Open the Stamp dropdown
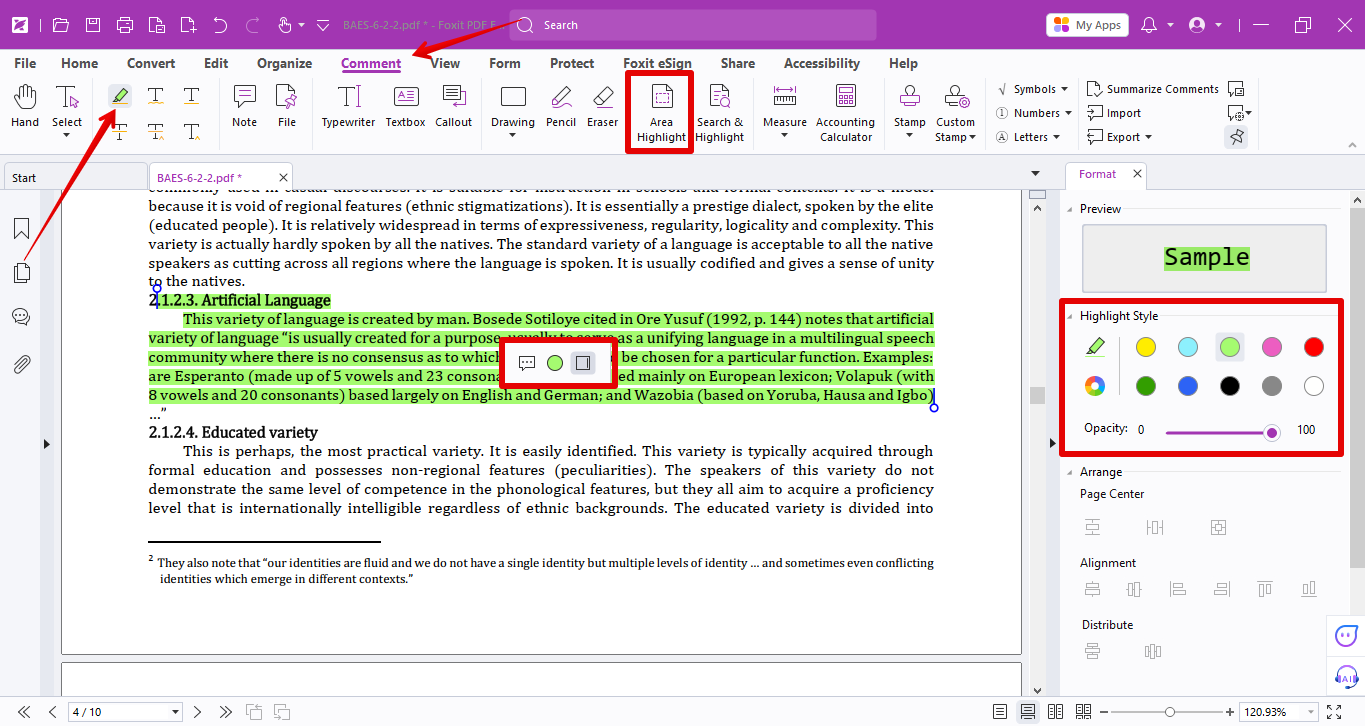This screenshot has height=726, width=1365. coord(909,136)
